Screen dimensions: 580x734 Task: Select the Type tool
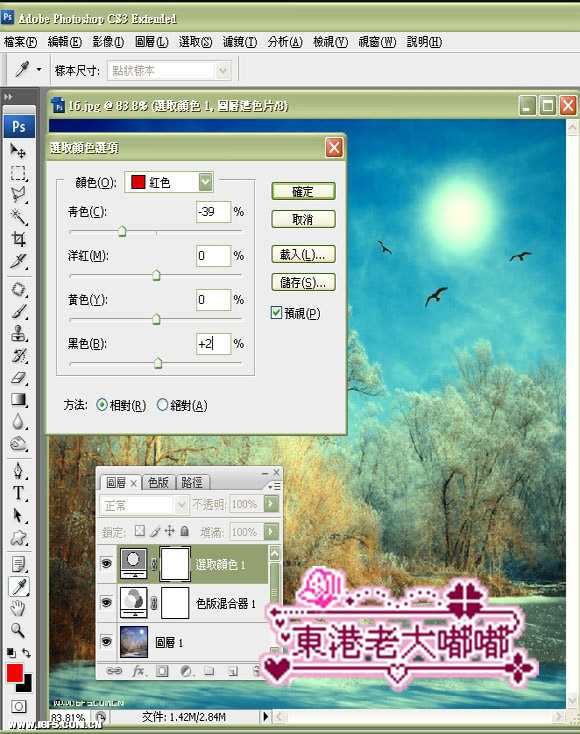[18, 493]
